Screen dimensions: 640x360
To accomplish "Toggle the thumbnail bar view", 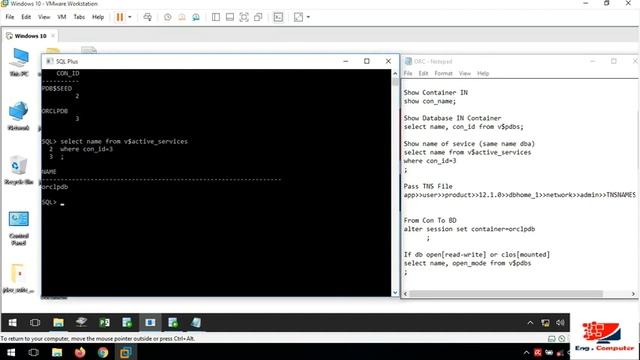I will [x=230, y=17].
